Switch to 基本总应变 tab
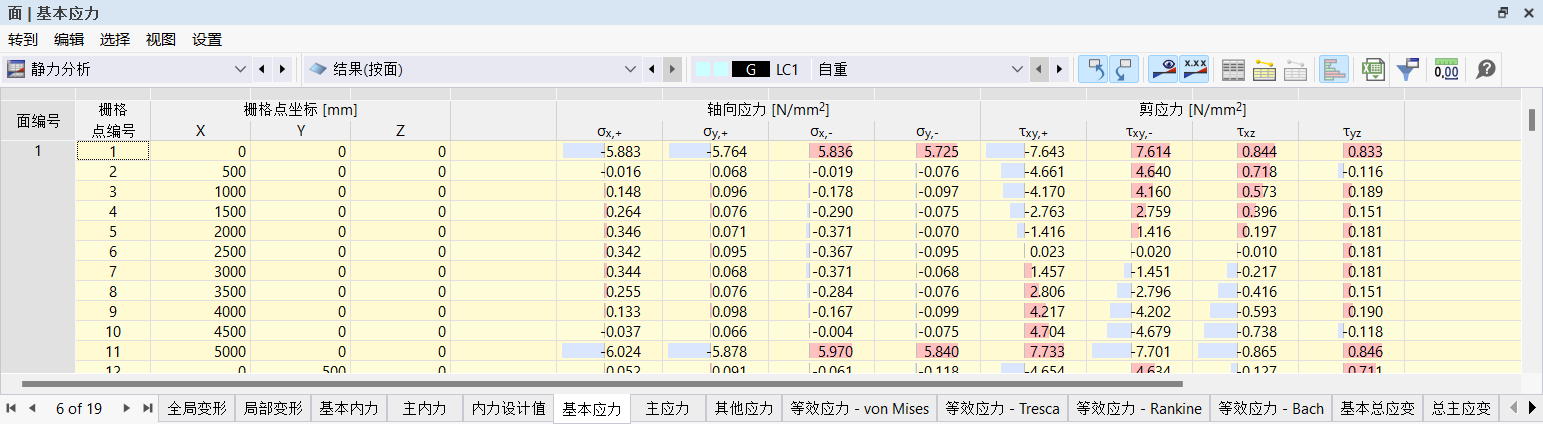This screenshot has height=424, width=1543. pos(1377,408)
